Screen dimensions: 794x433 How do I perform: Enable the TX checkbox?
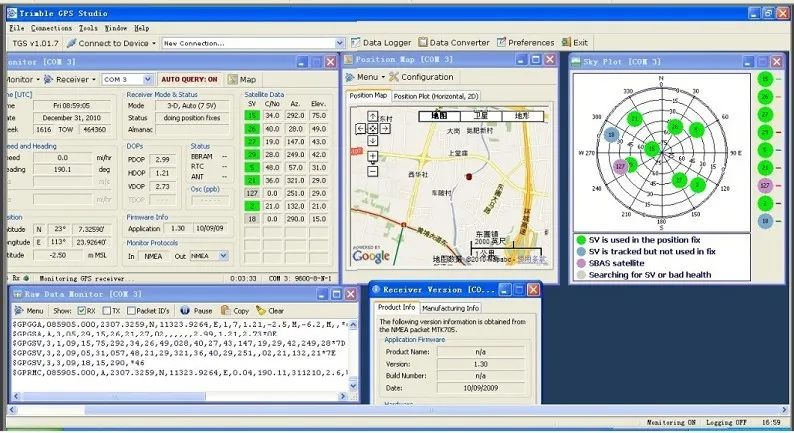[x=108, y=311]
